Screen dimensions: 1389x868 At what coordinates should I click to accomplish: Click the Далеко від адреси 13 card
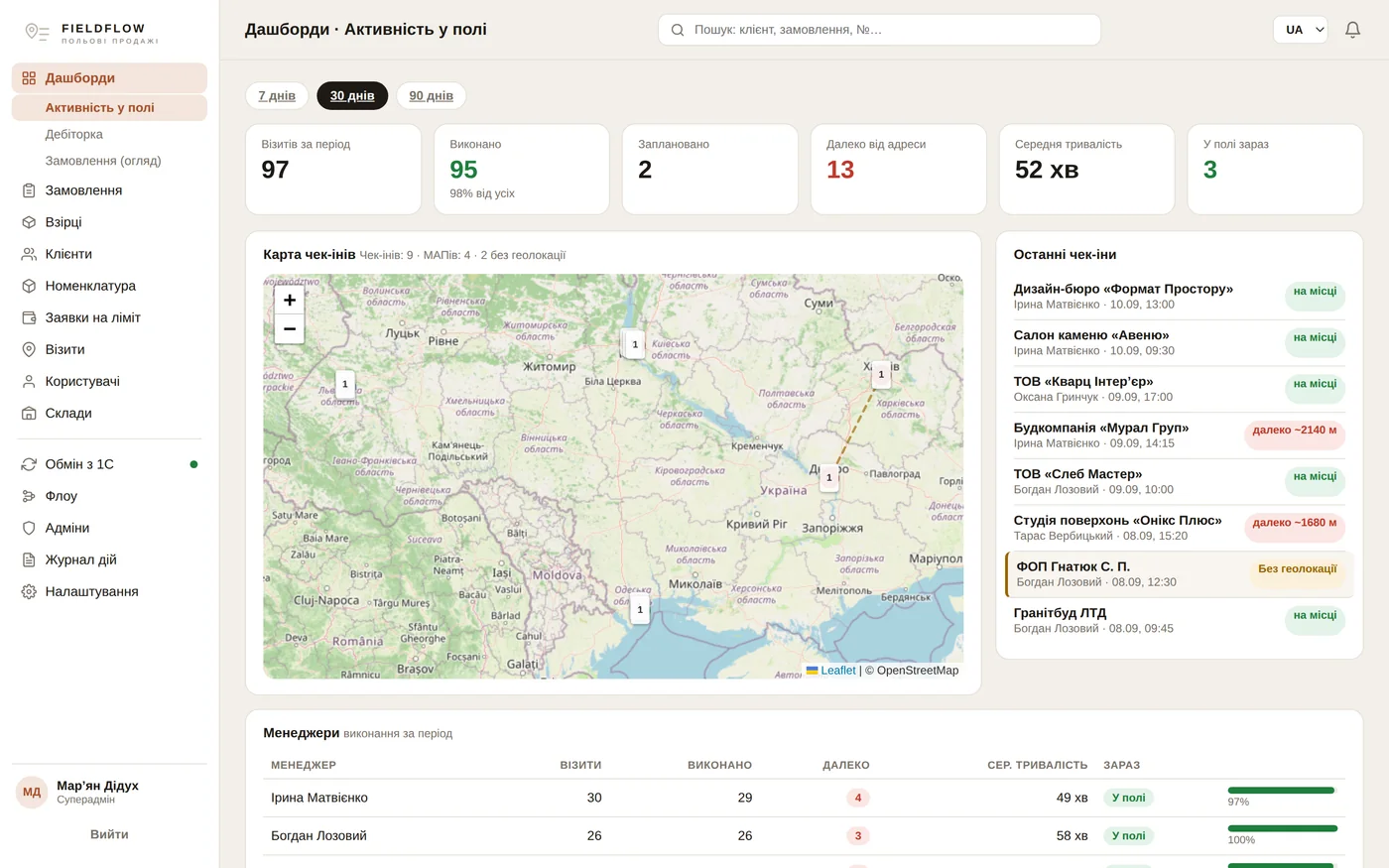pyautogui.click(x=898, y=169)
